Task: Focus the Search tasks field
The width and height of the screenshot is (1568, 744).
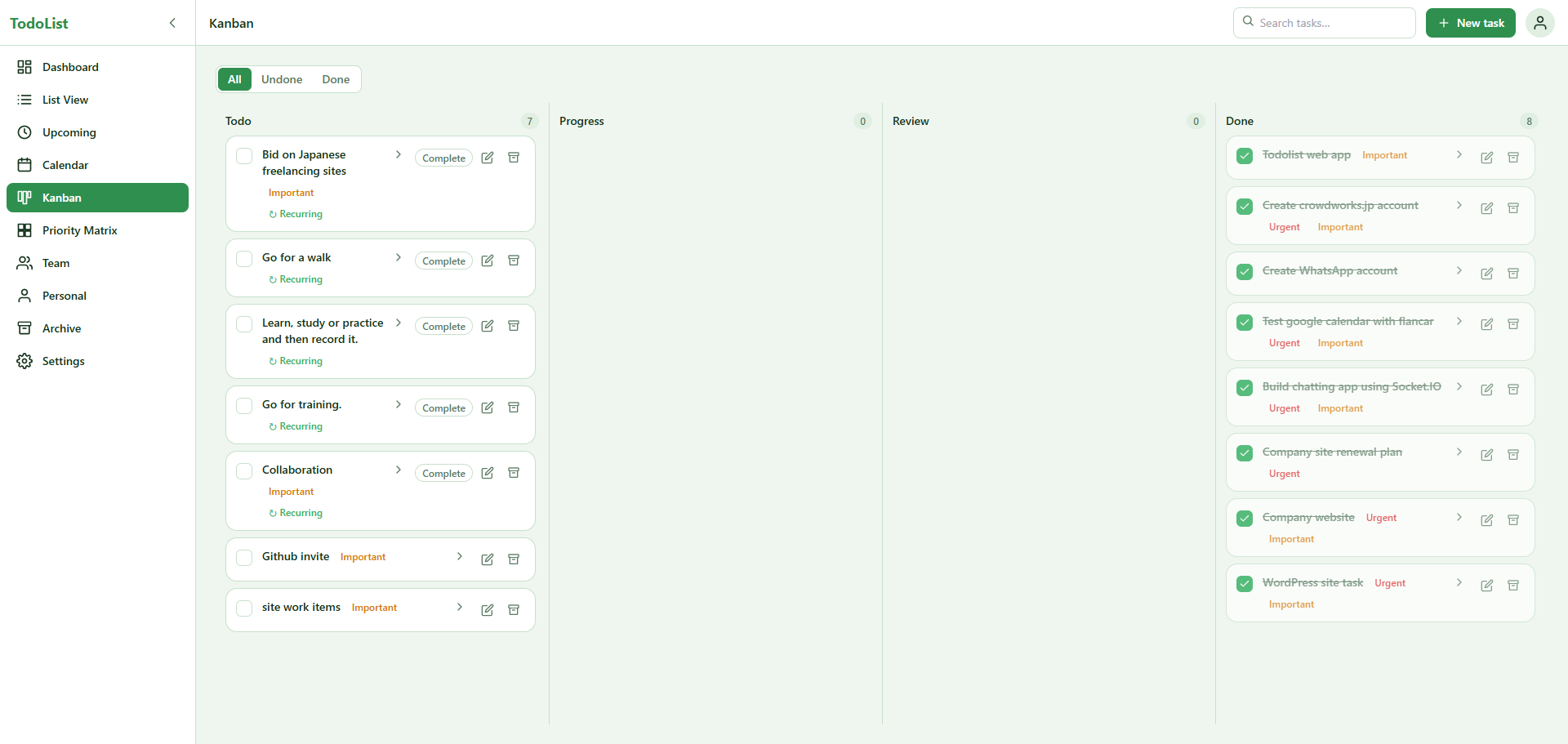Action: 1324,23
